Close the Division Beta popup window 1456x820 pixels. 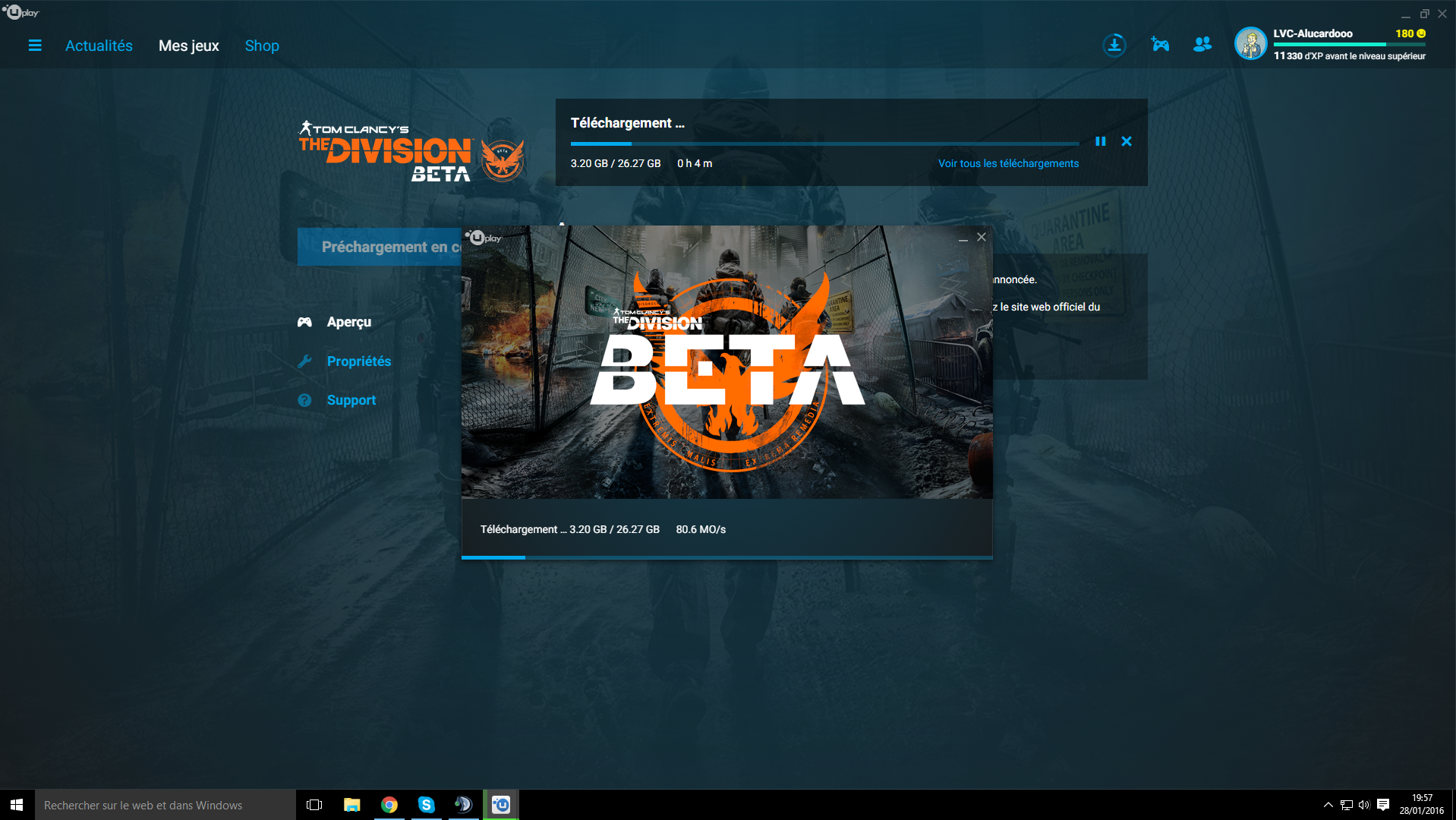pyautogui.click(x=982, y=237)
